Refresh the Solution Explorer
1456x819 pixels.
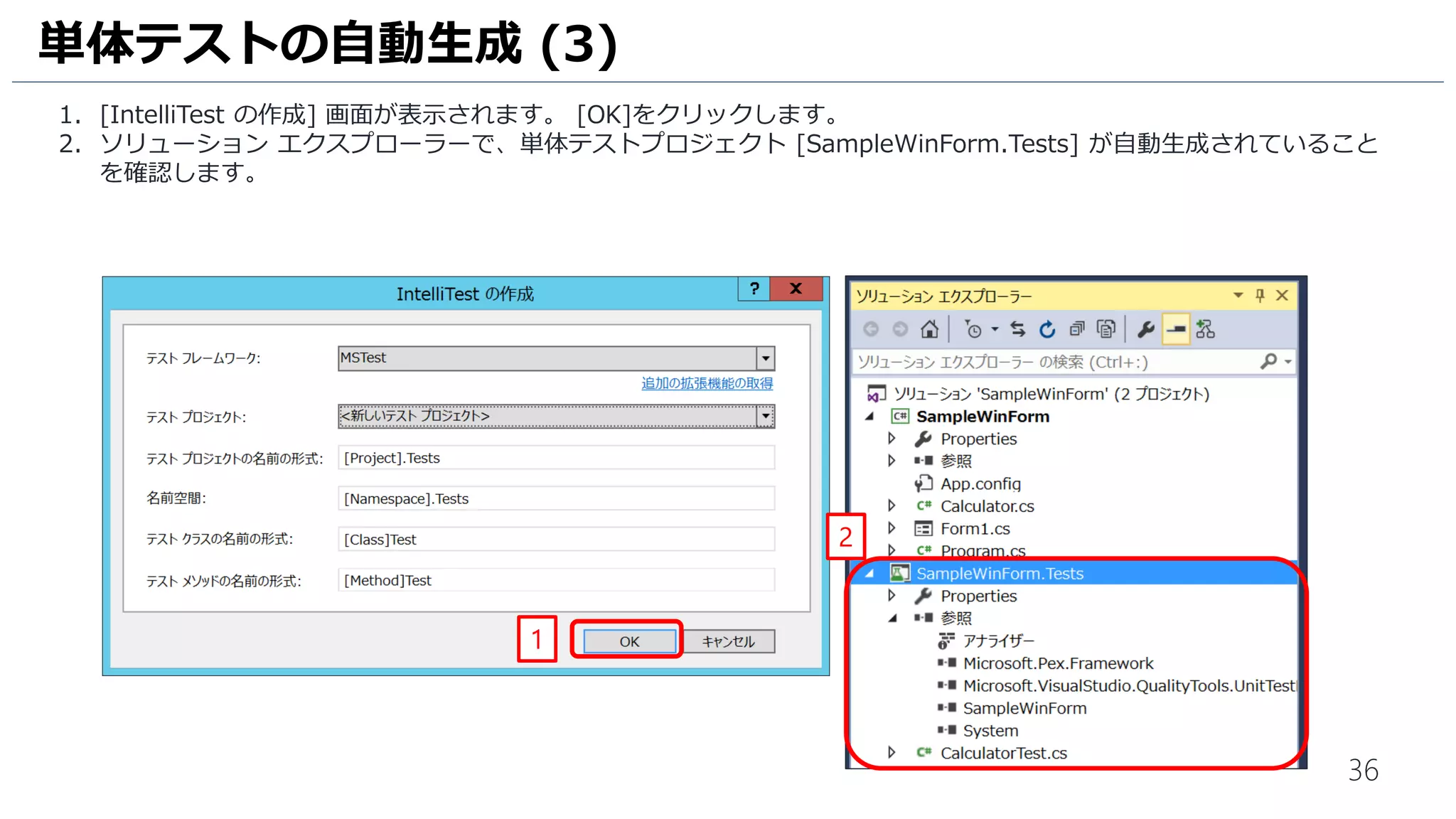(1047, 329)
